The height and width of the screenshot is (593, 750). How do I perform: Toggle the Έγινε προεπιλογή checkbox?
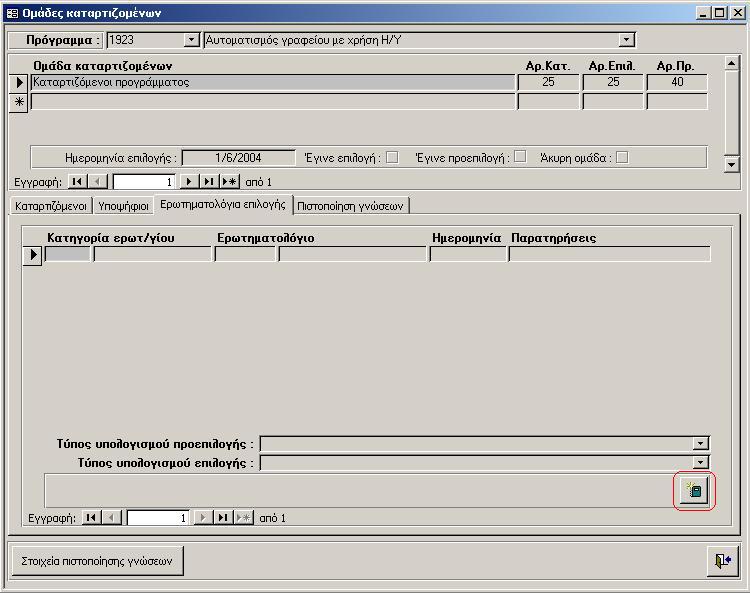(520, 157)
